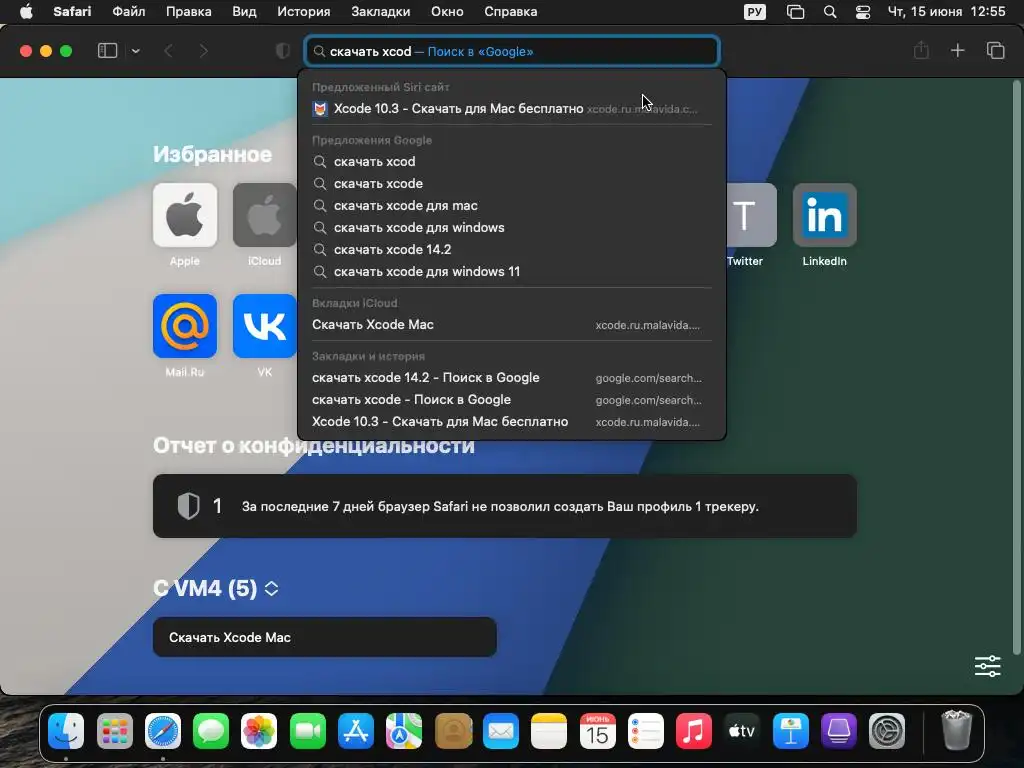
Task: Open the VK favorite tile
Action: coord(264,326)
